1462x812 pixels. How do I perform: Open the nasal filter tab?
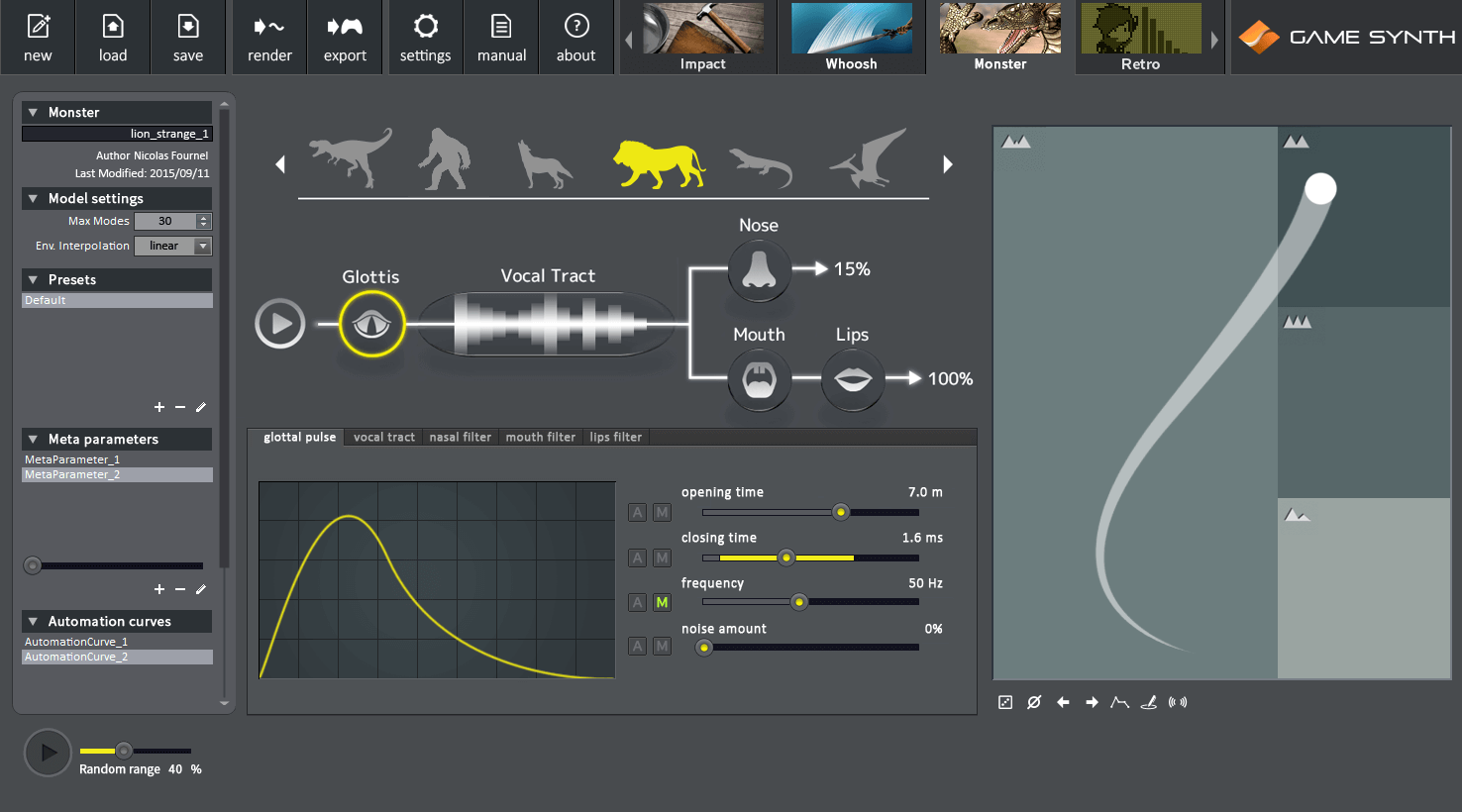tap(460, 437)
